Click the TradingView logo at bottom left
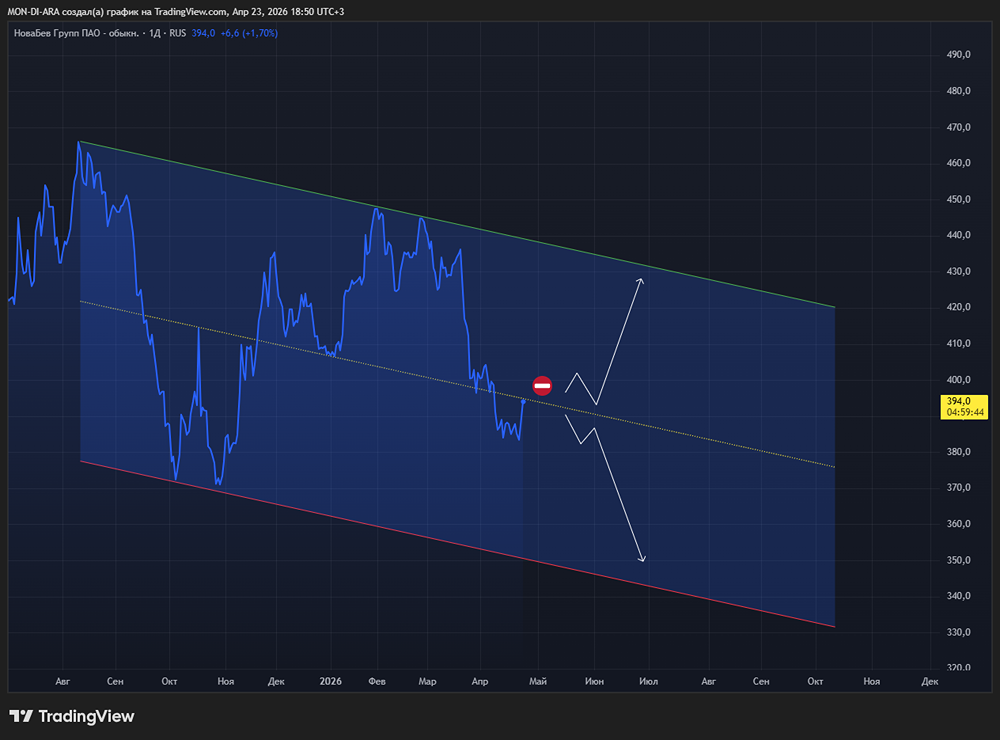This screenshot has height=740, width=1000. click(x=71, y=716)
